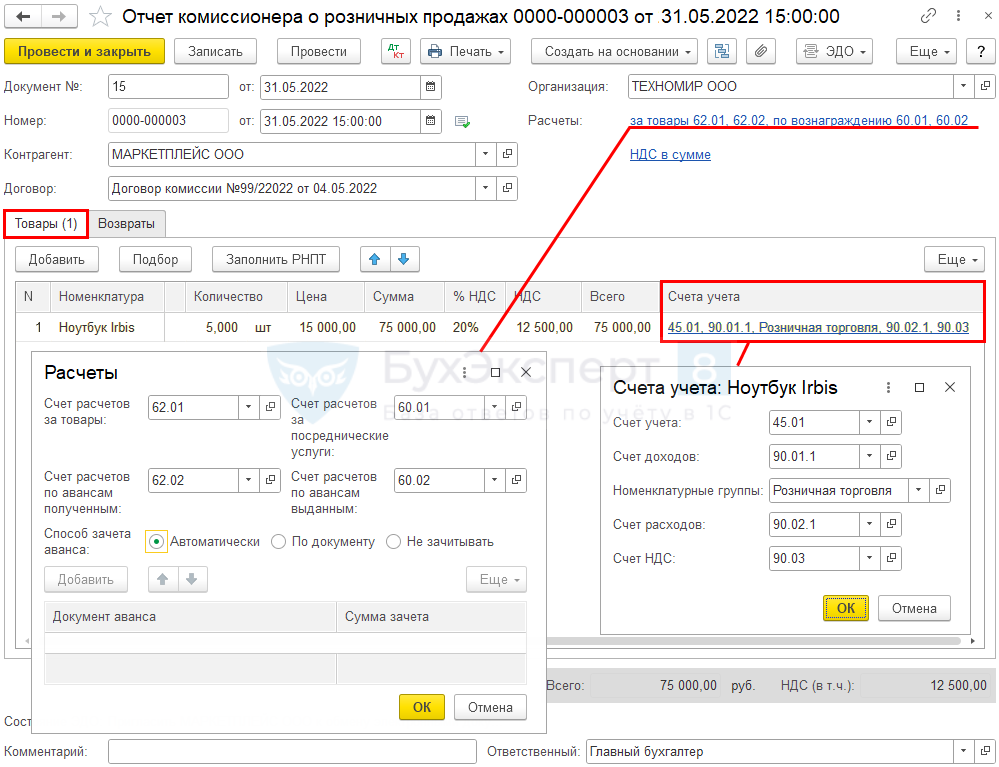Open Счета учета dialog three-dot menu

click(x=888, y=387)
